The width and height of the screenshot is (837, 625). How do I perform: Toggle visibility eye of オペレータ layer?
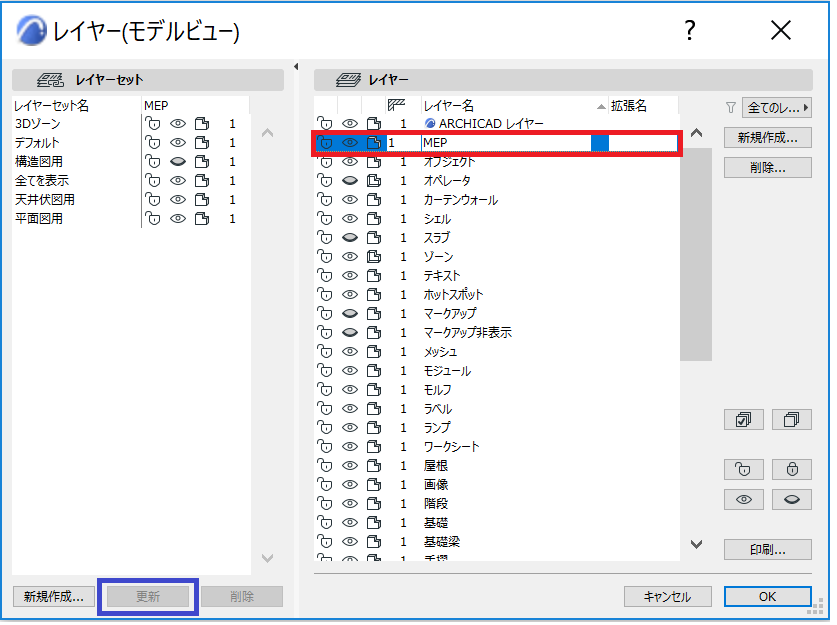pos(352,182)
